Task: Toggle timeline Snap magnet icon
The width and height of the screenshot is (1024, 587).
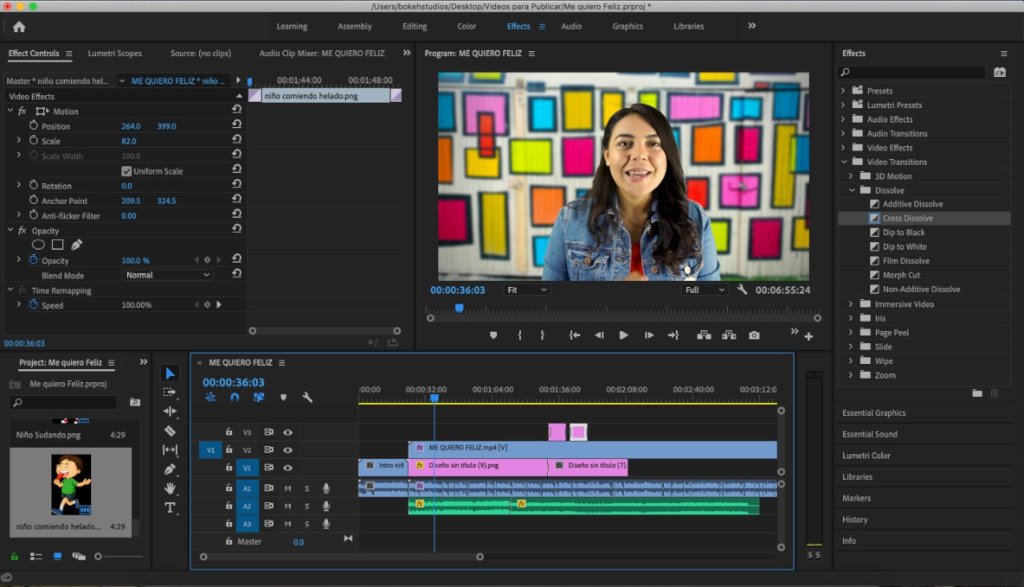Action: tap(234, 397)
